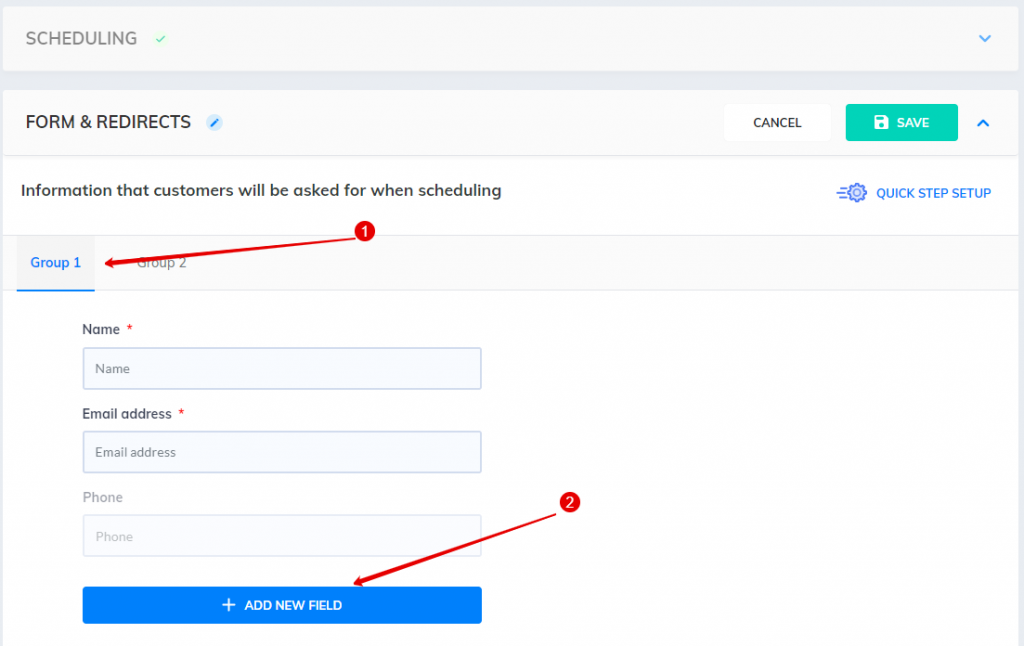Image resolution: width=1024 pixels, height=646 pixels.
Task: Focus the Phone input field
Action: (x=282, y=536)
